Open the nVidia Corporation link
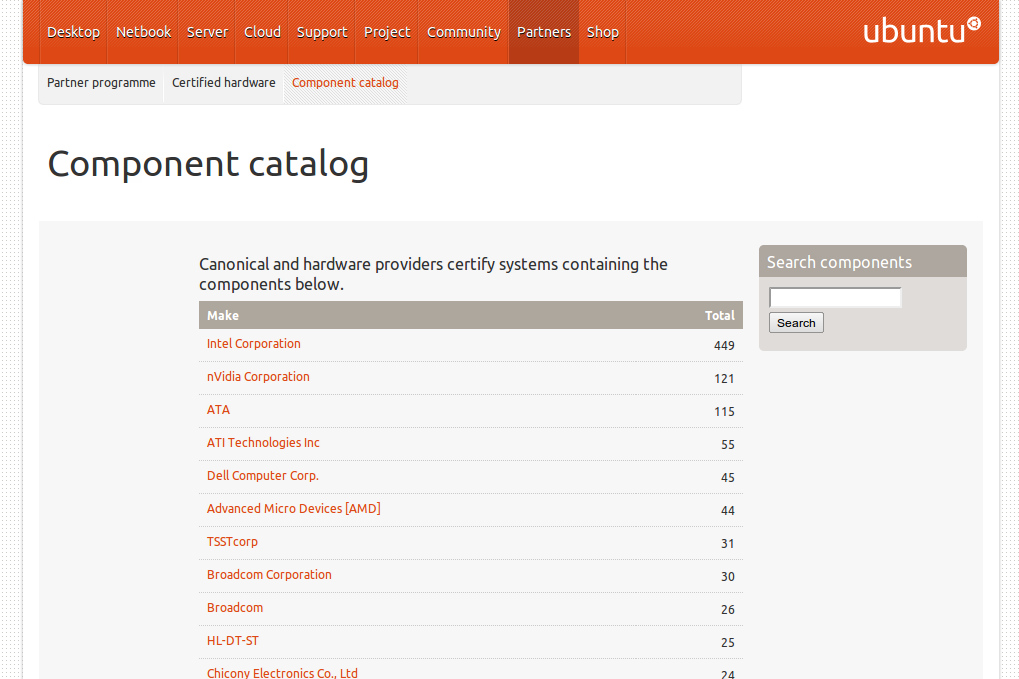Screen dimensions: 1019x679 (258, 377)
